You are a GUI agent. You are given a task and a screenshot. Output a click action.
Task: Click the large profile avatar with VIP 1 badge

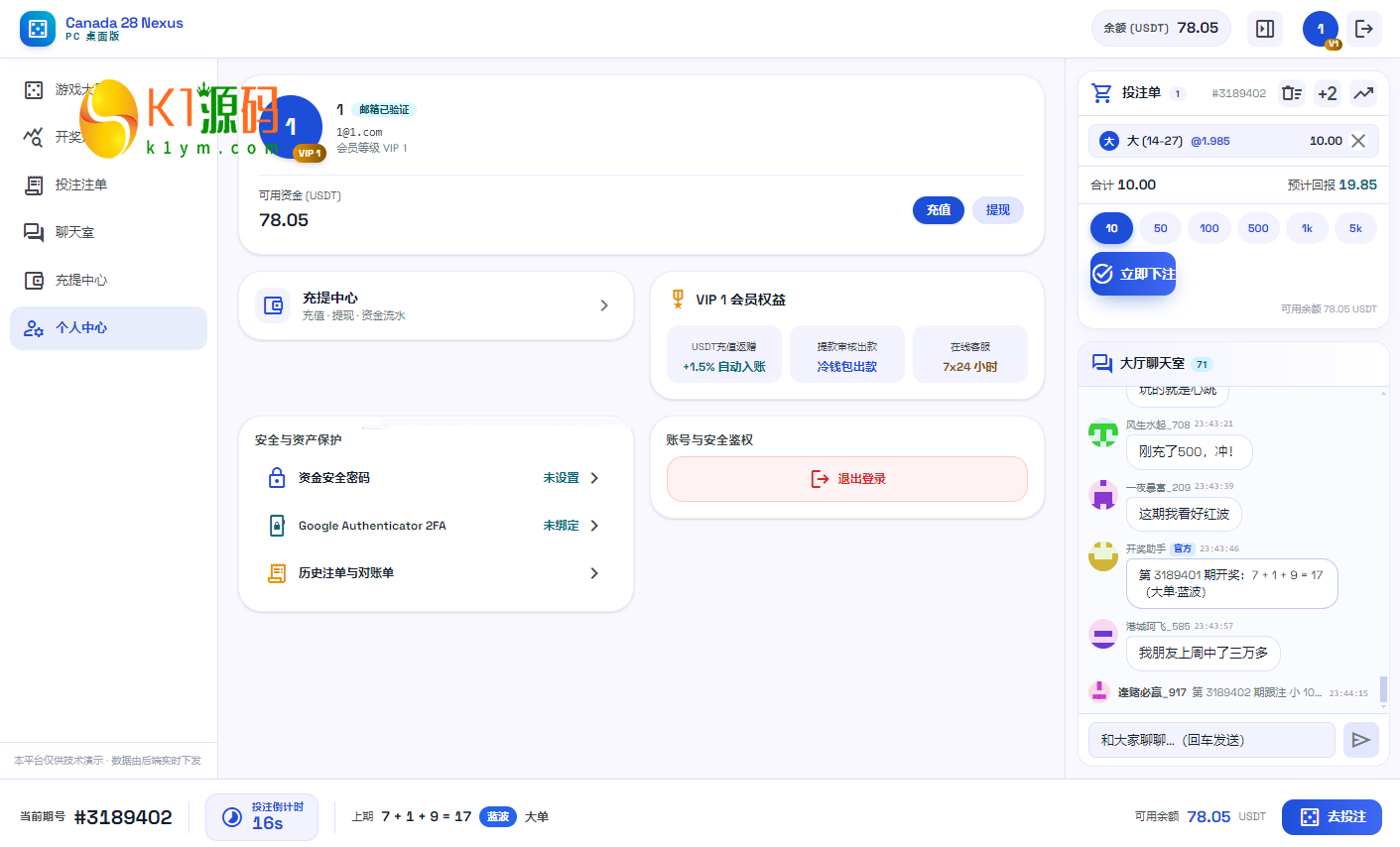pos(292,127)
